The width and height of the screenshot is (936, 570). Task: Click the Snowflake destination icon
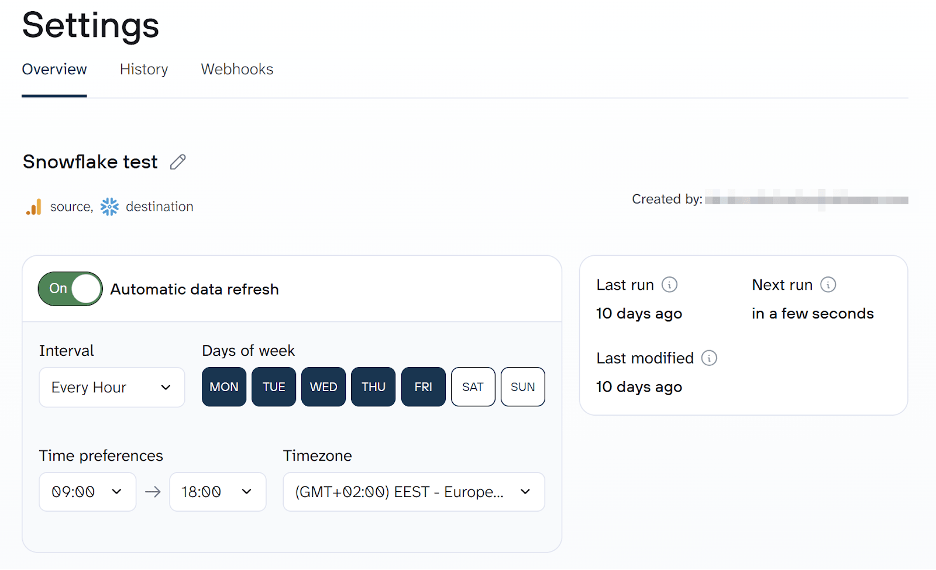110,207
